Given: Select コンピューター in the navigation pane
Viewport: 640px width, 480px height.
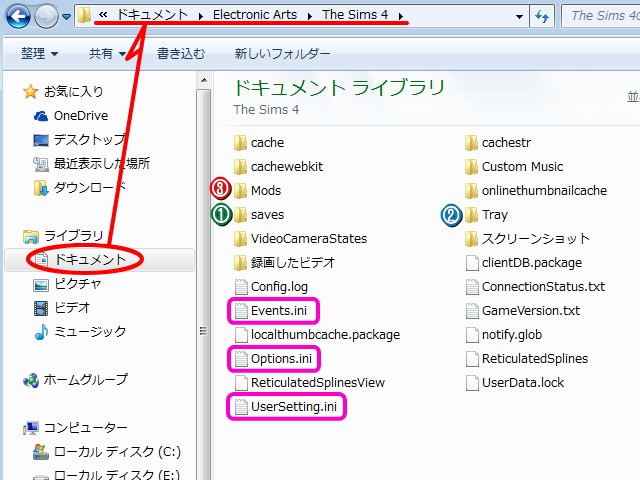Looking at the screenshot, I should pos(75,428).
